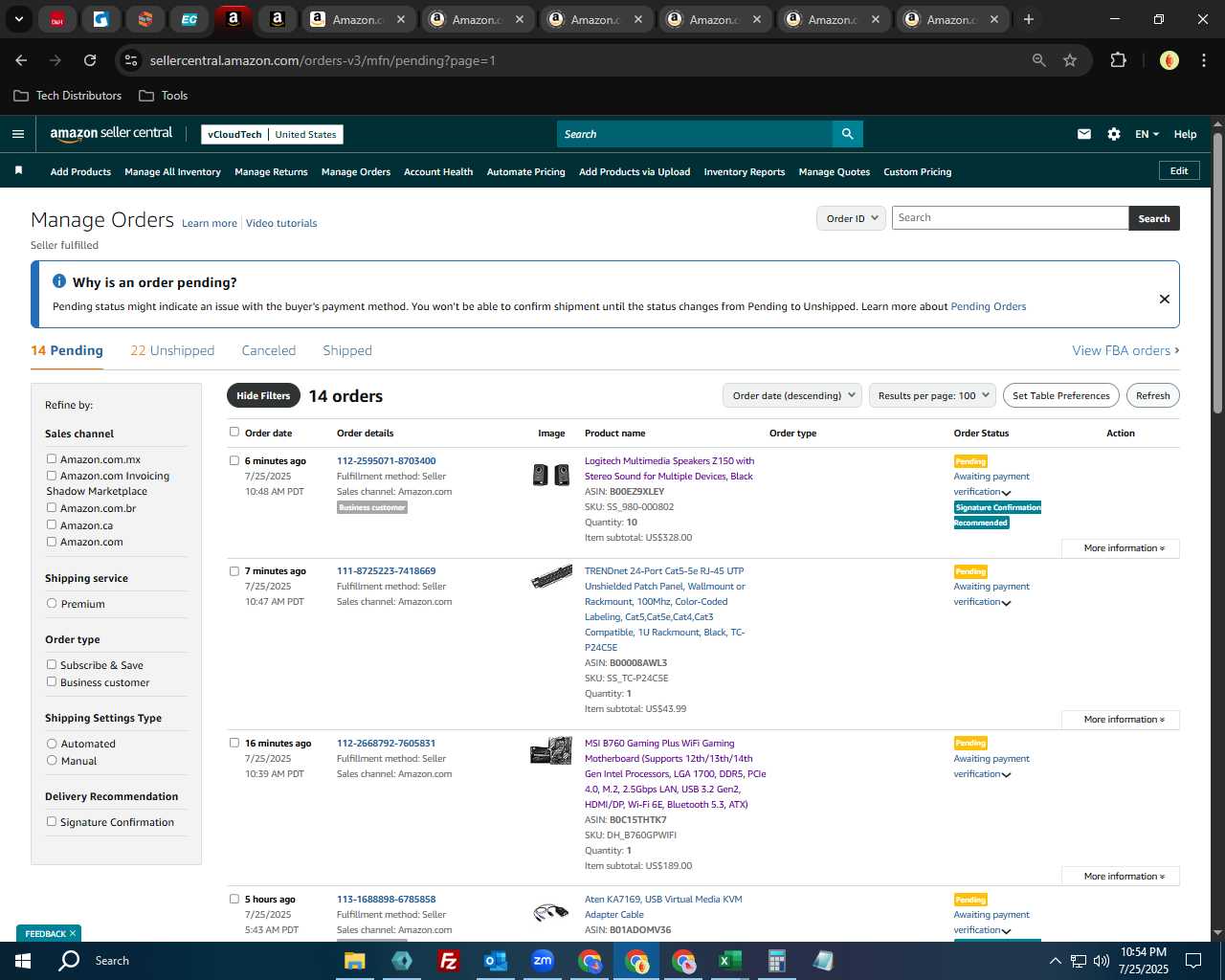1225x980 pixels.
Task: Click the magnifier search button in header
Action: [x=847, y=134]
